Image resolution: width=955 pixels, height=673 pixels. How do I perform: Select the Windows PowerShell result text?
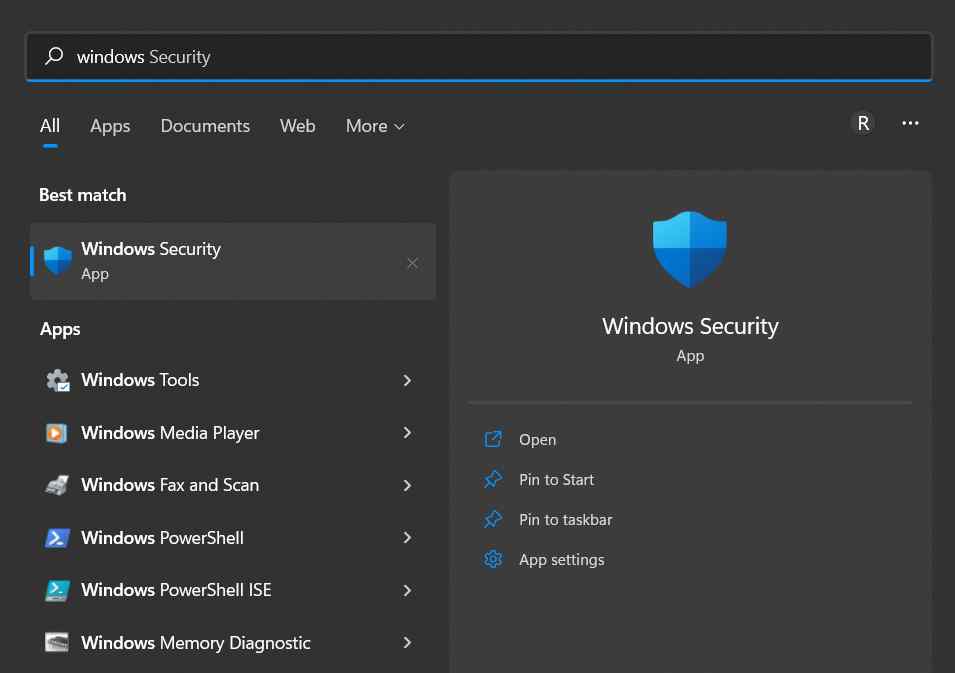(162, 538)
